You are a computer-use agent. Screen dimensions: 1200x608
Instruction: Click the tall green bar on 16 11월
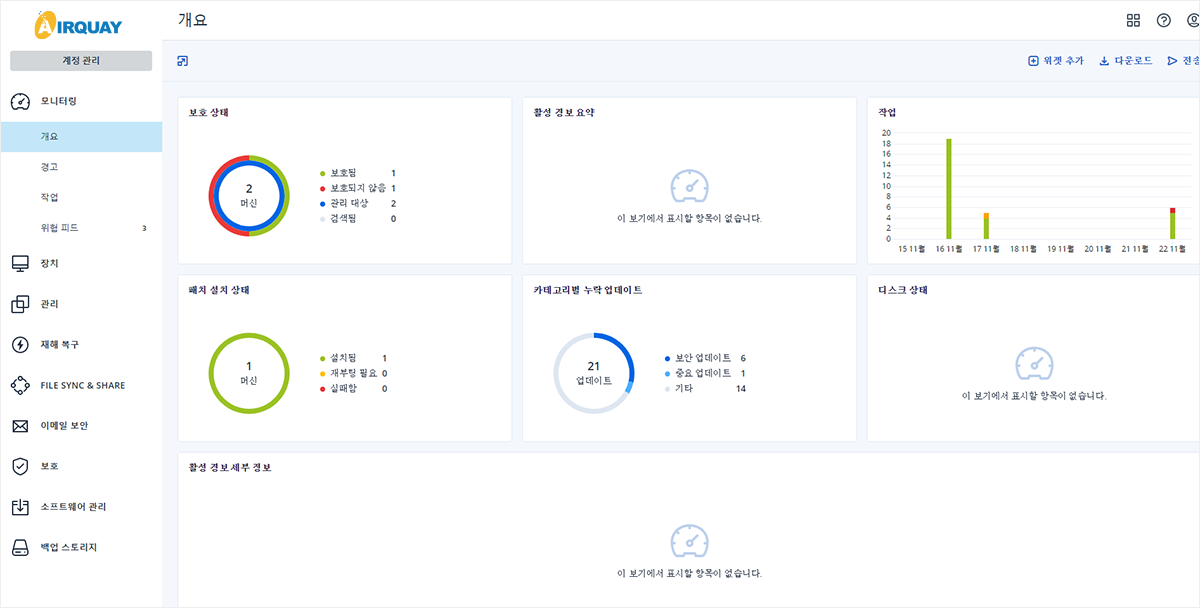tap(949, 190)
